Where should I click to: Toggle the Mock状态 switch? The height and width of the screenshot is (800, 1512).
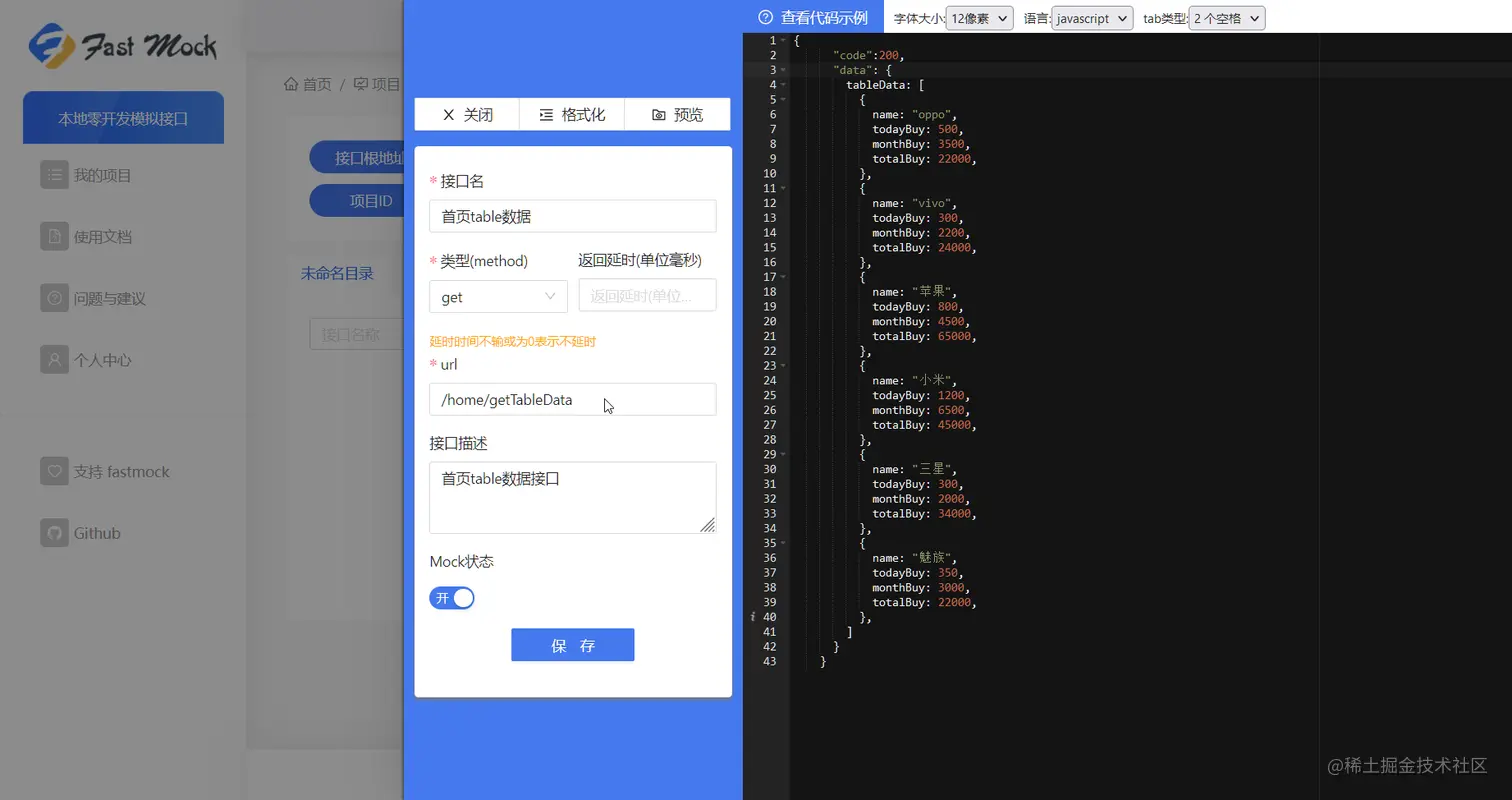(452, 598)
